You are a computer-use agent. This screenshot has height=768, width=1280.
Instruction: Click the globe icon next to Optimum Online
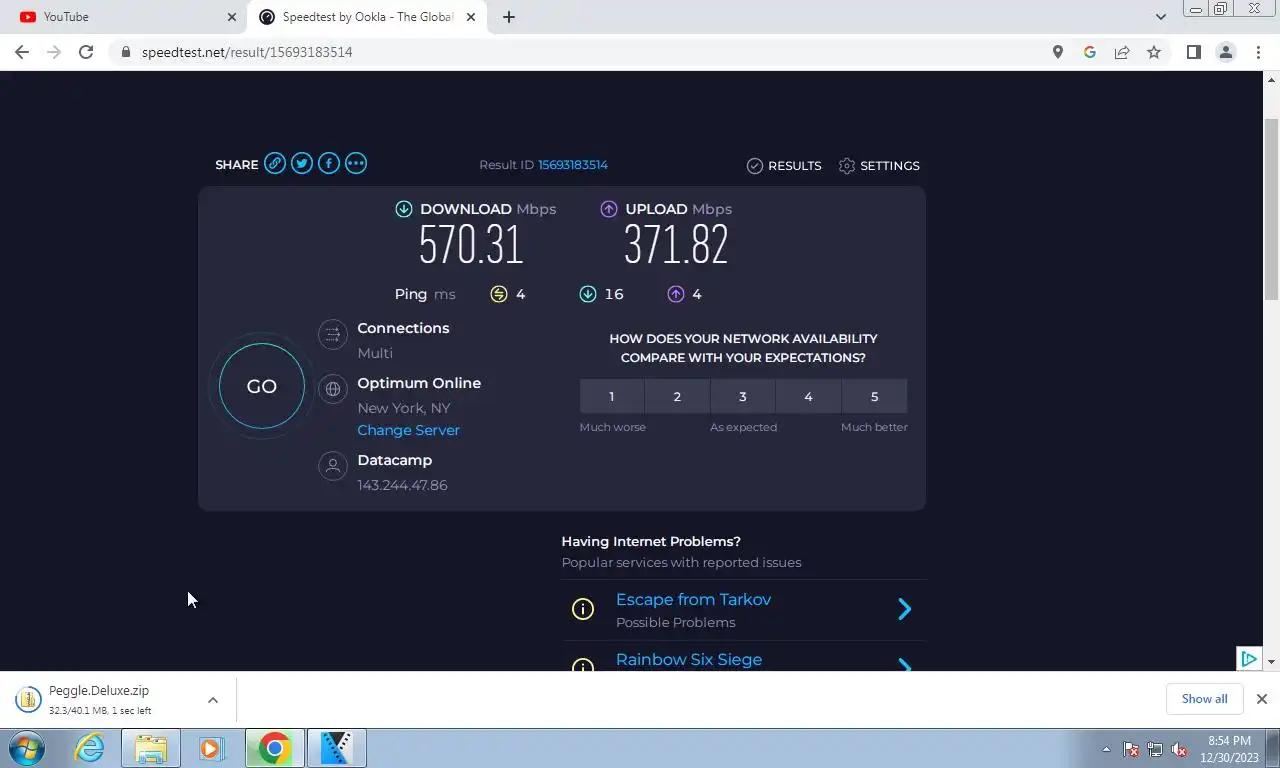(333, 390)
